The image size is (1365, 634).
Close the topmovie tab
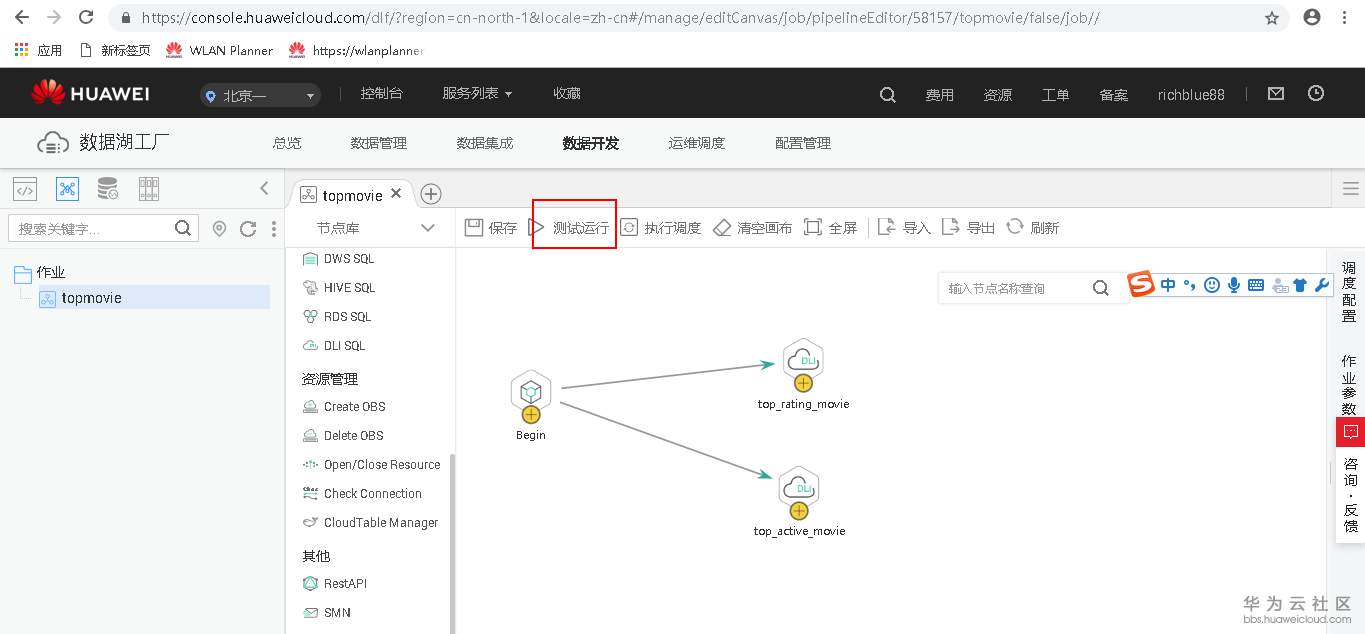(x=396, y=194)
